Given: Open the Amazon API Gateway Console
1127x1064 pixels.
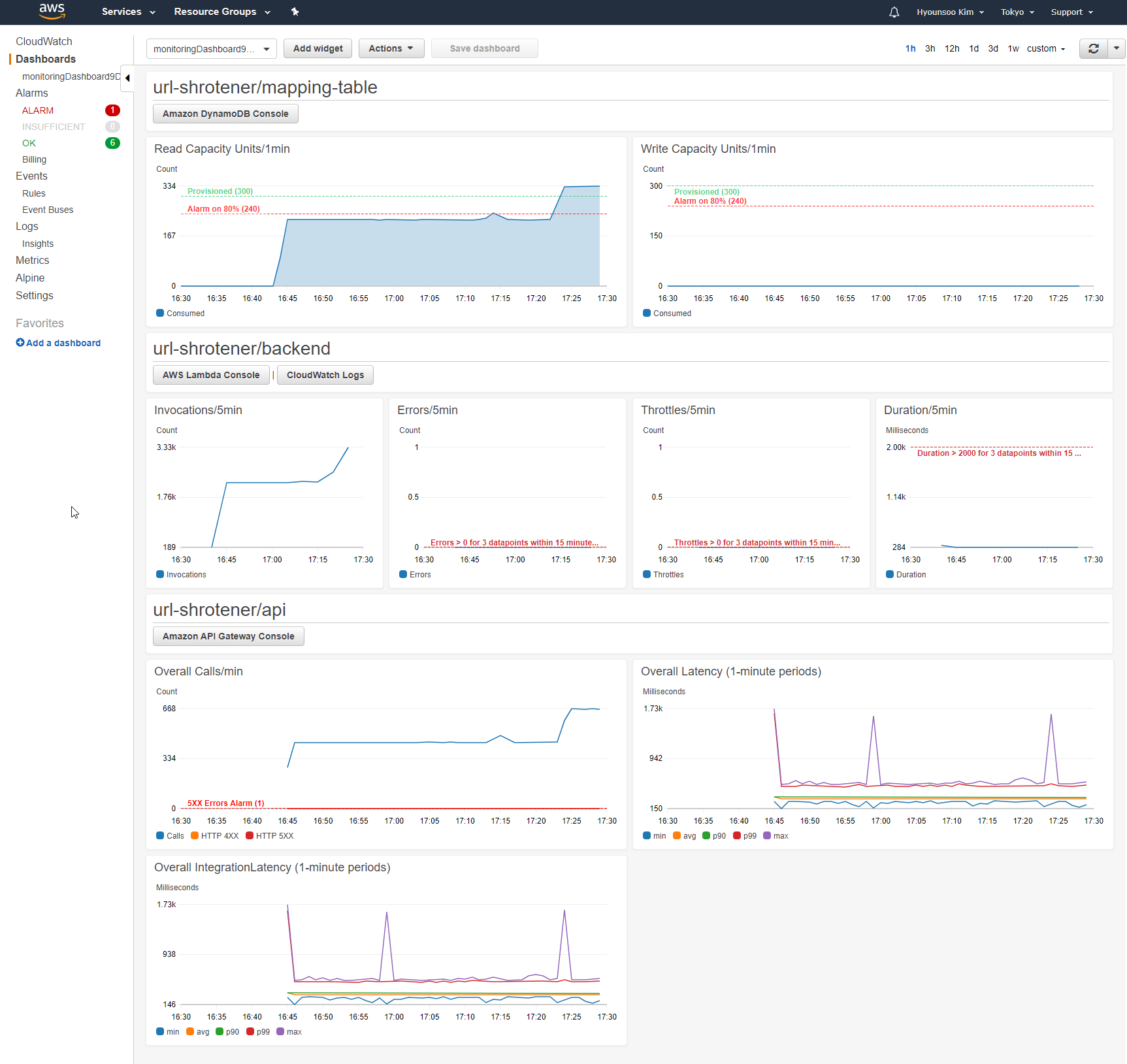Looking at the screenshot, I should point(229,636).
